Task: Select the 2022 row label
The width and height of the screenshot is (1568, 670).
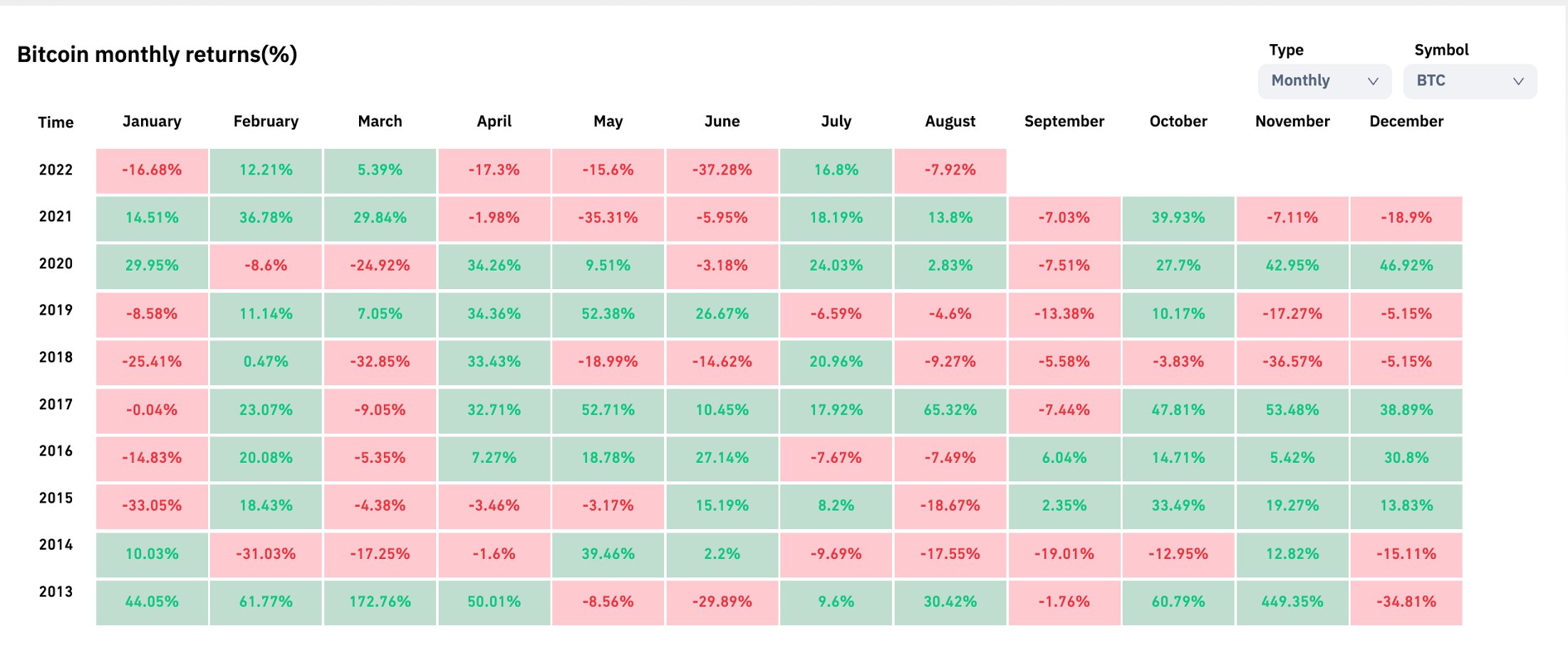Action: click(x=56, y=170)
